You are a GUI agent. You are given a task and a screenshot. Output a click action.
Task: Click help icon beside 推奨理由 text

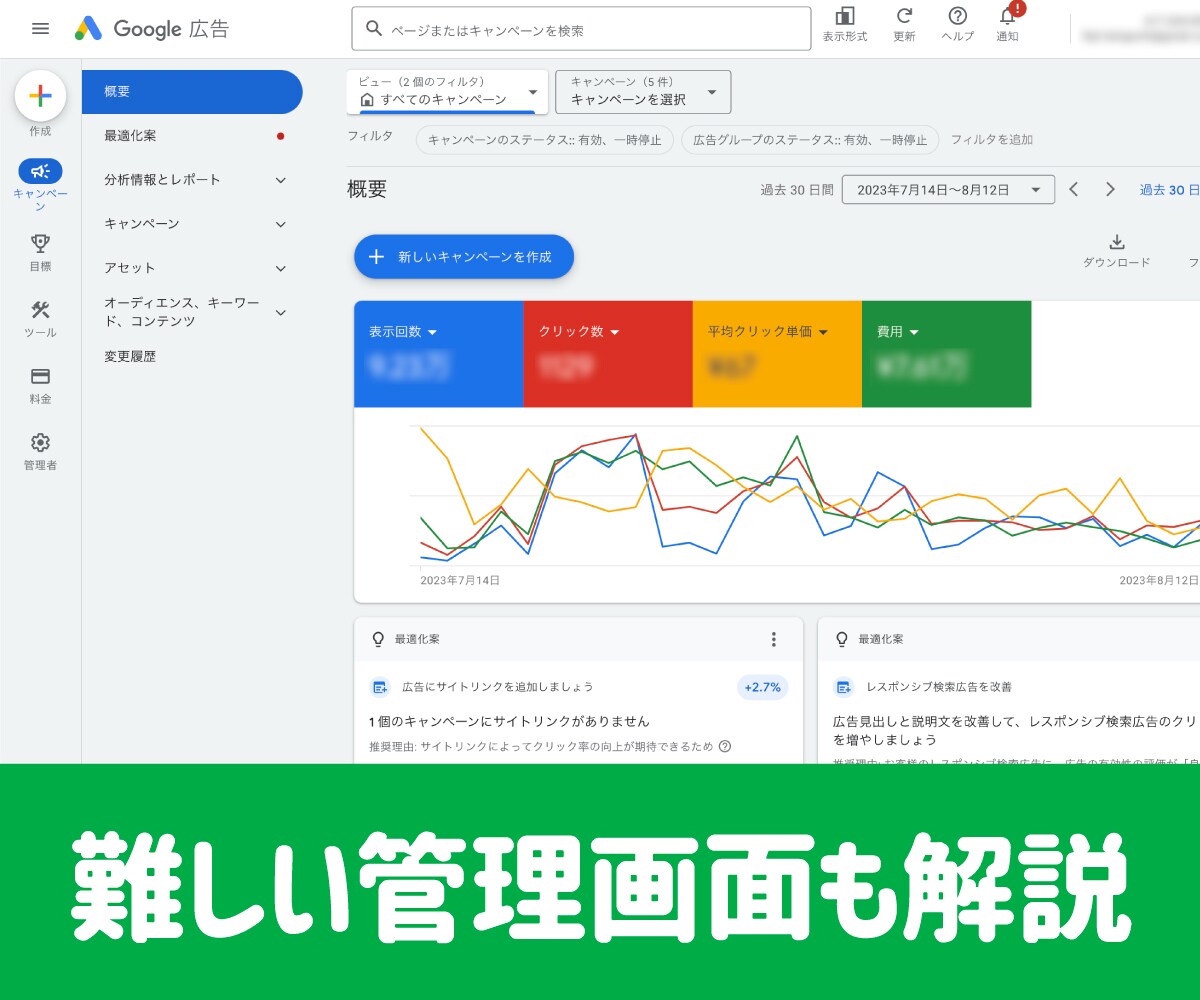pyautogui.click(x=725, y=746)
